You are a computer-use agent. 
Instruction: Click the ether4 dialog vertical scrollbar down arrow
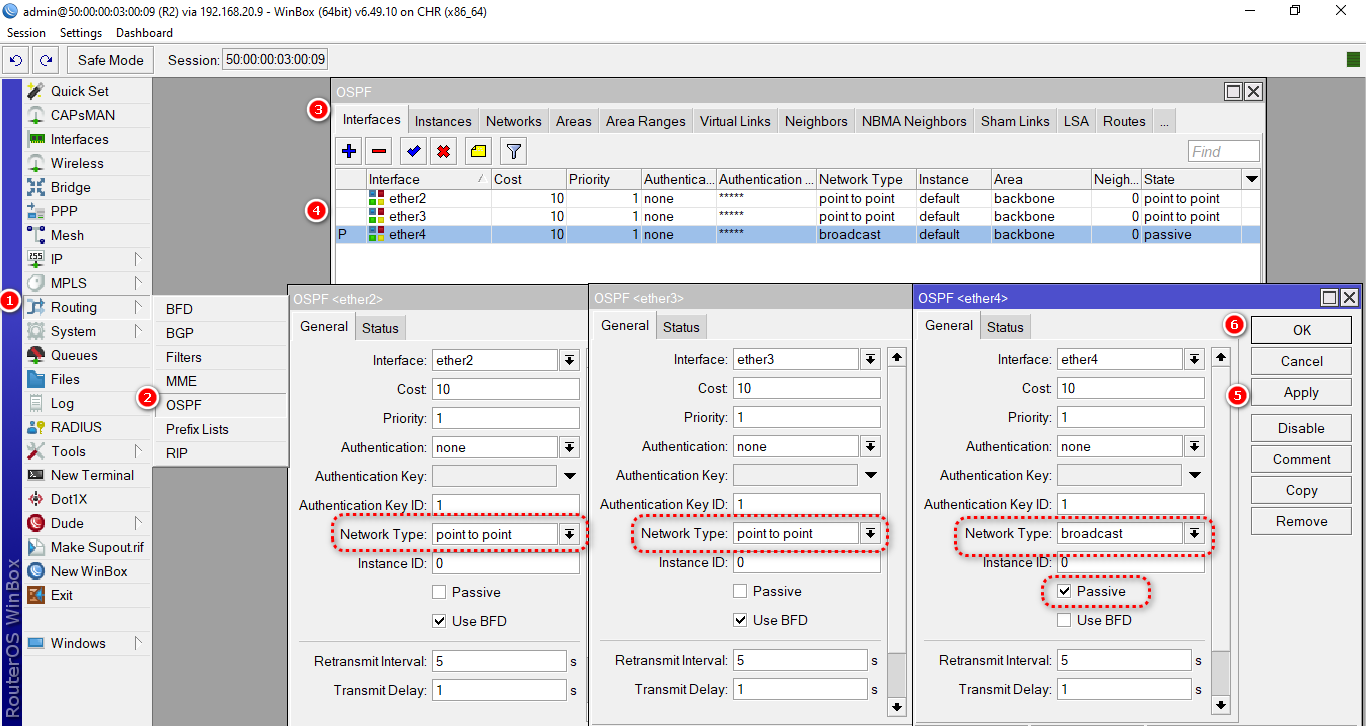tap(1220, 705)
